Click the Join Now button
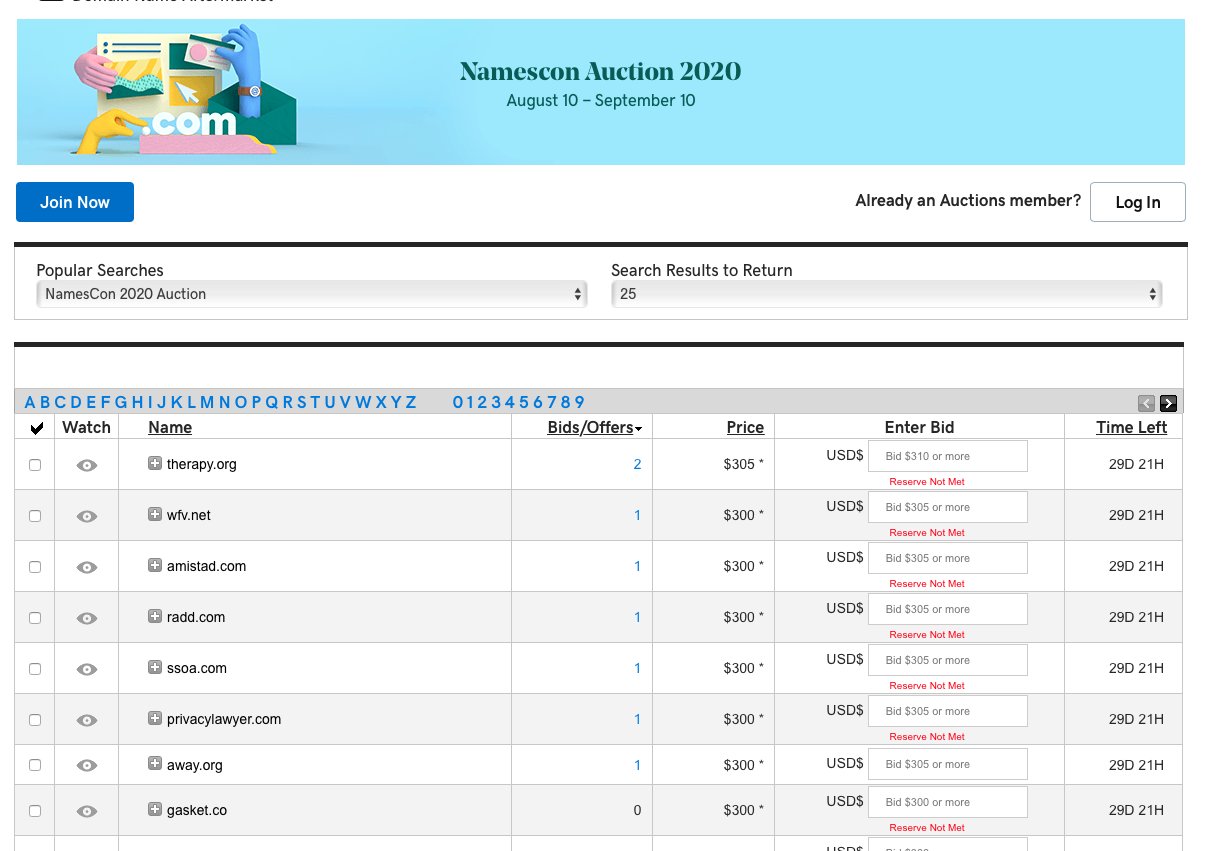 tap(75, 202)
